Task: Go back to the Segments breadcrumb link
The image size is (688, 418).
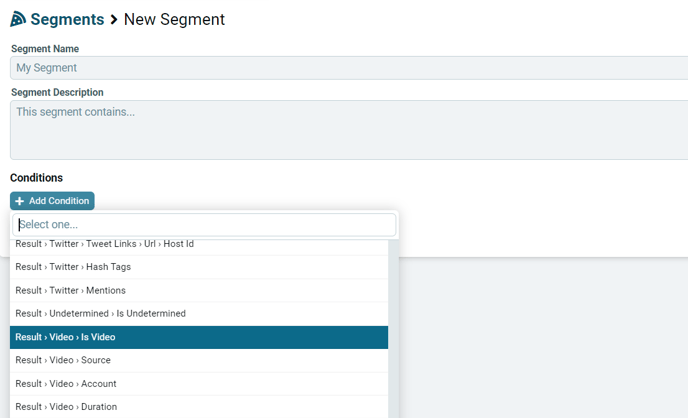Action: [x=67, y=19]
